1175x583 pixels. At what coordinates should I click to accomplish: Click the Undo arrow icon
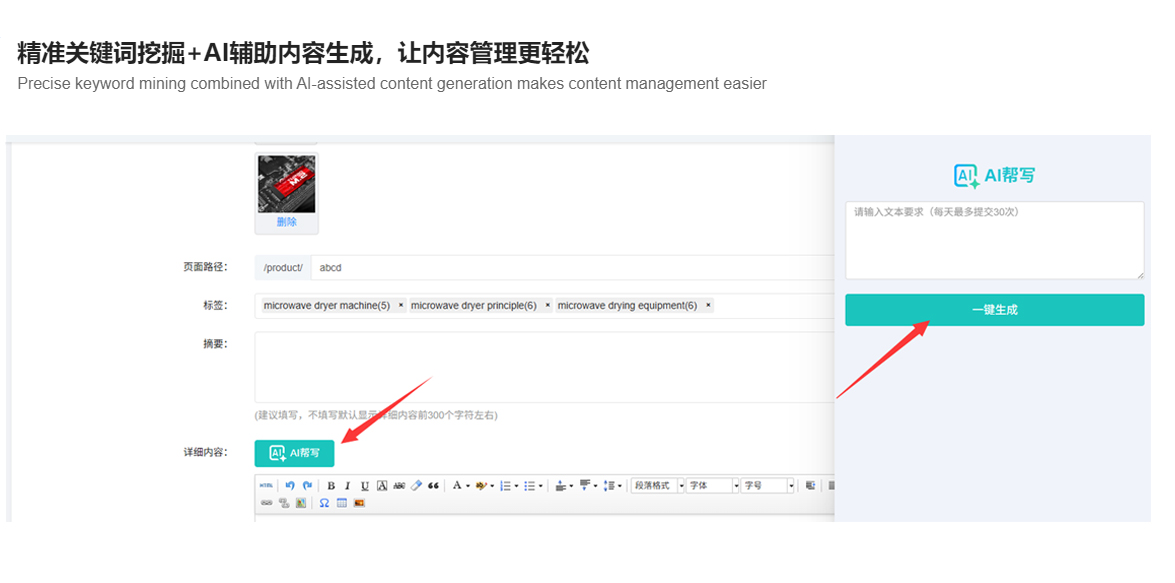(x=290, y=486)
